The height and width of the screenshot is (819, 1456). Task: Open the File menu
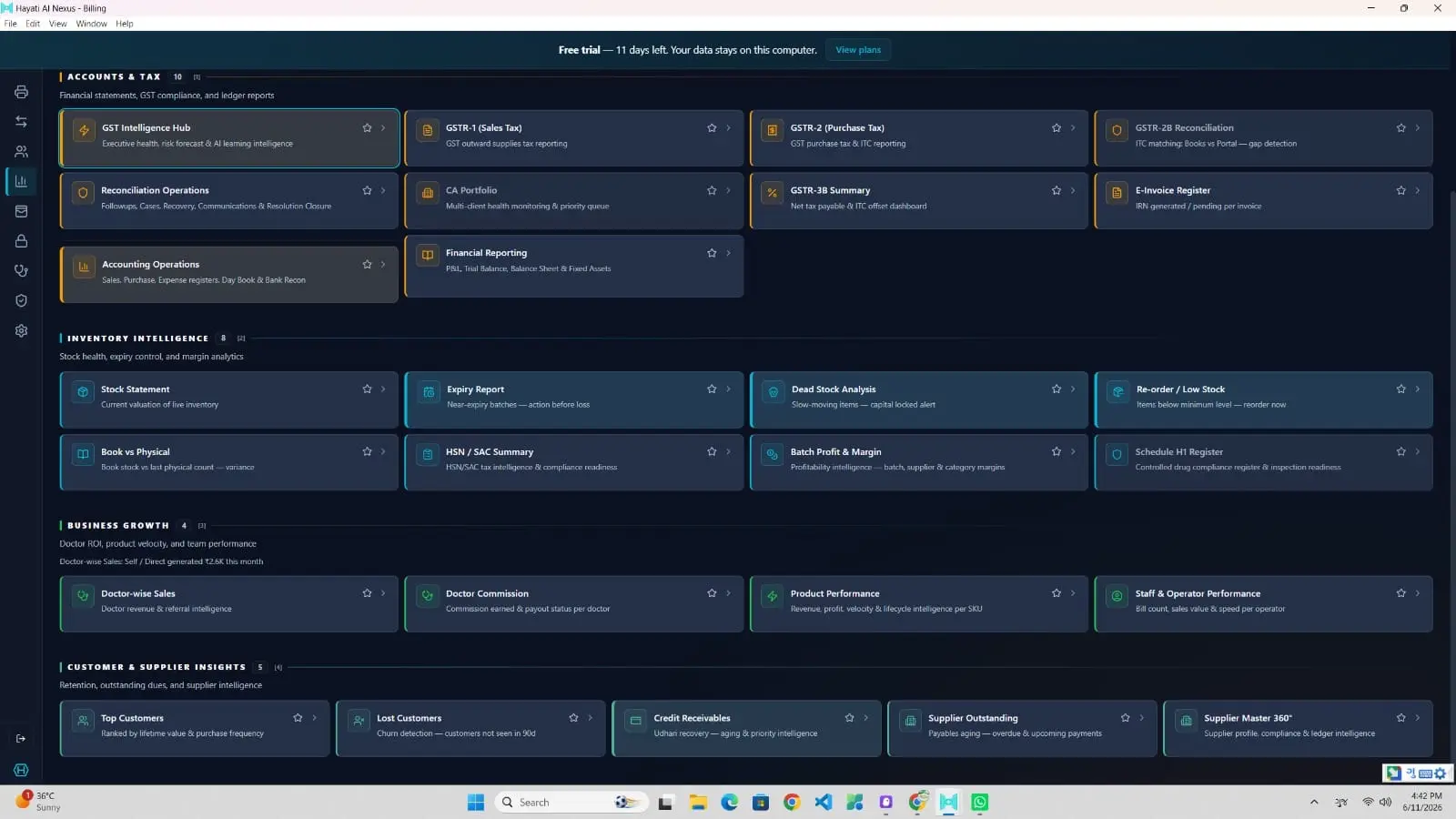coord(11,24)
